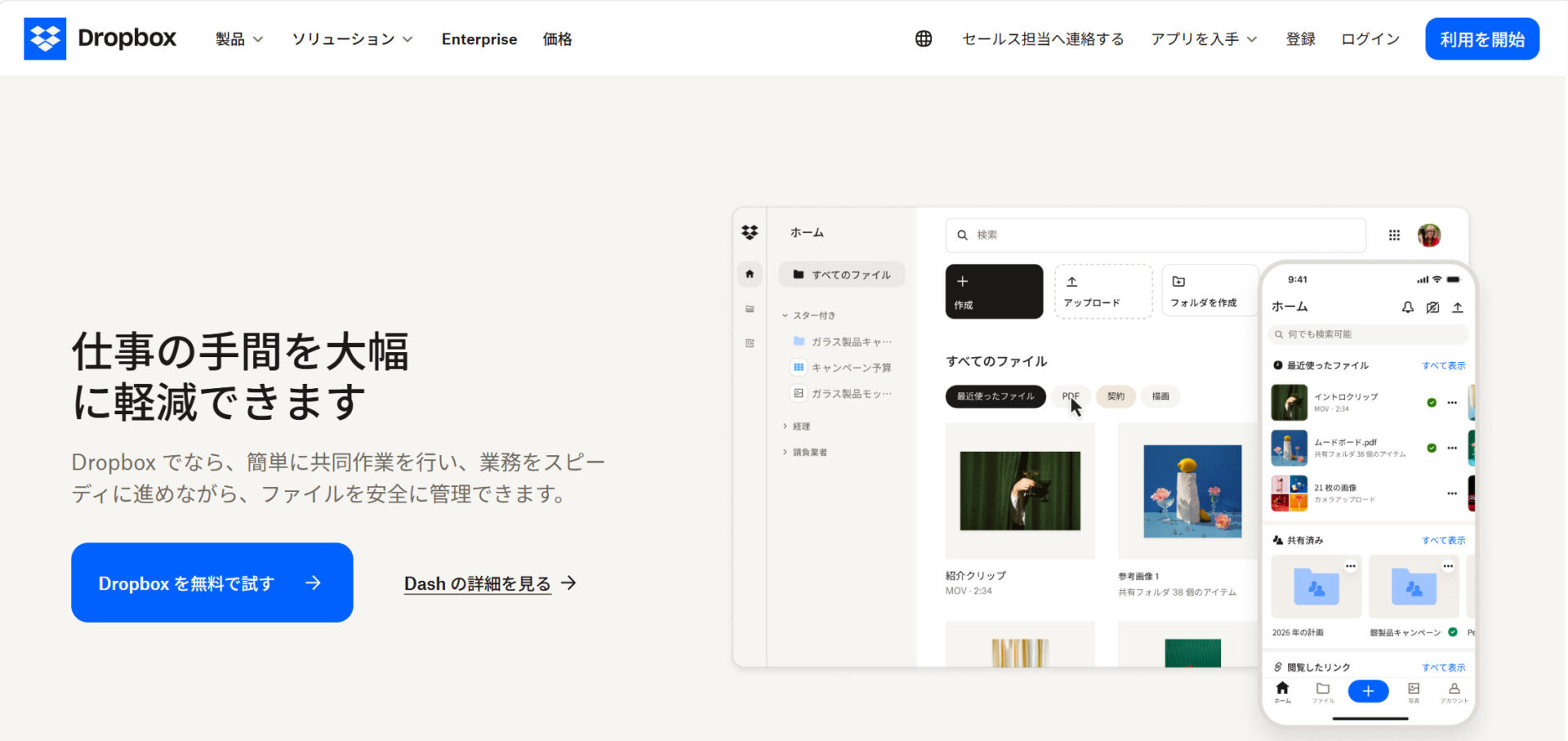Tap the notification bell in phone mockup
Viewport: 1568px width, 741px height.
pyautogui.click(x=1407, y=307)
